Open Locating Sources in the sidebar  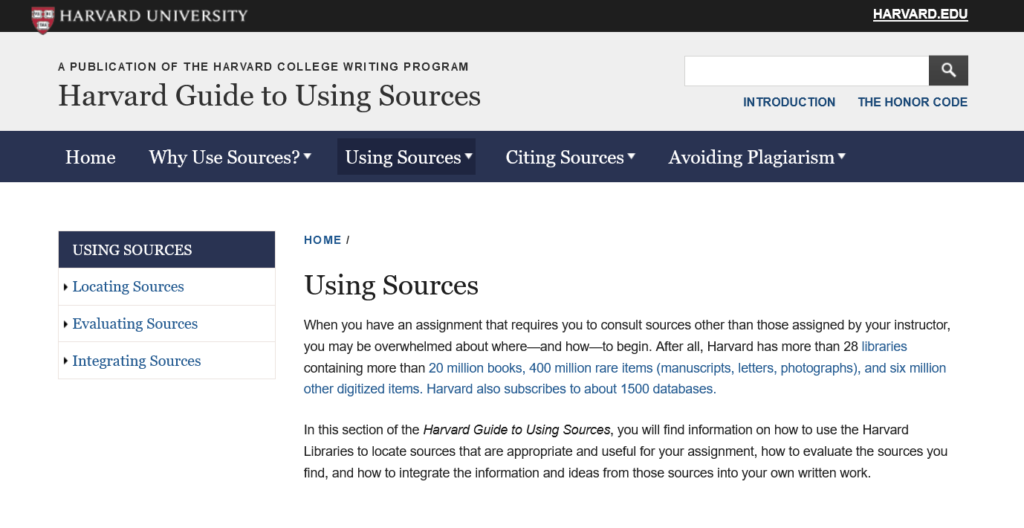coord(128,287)
